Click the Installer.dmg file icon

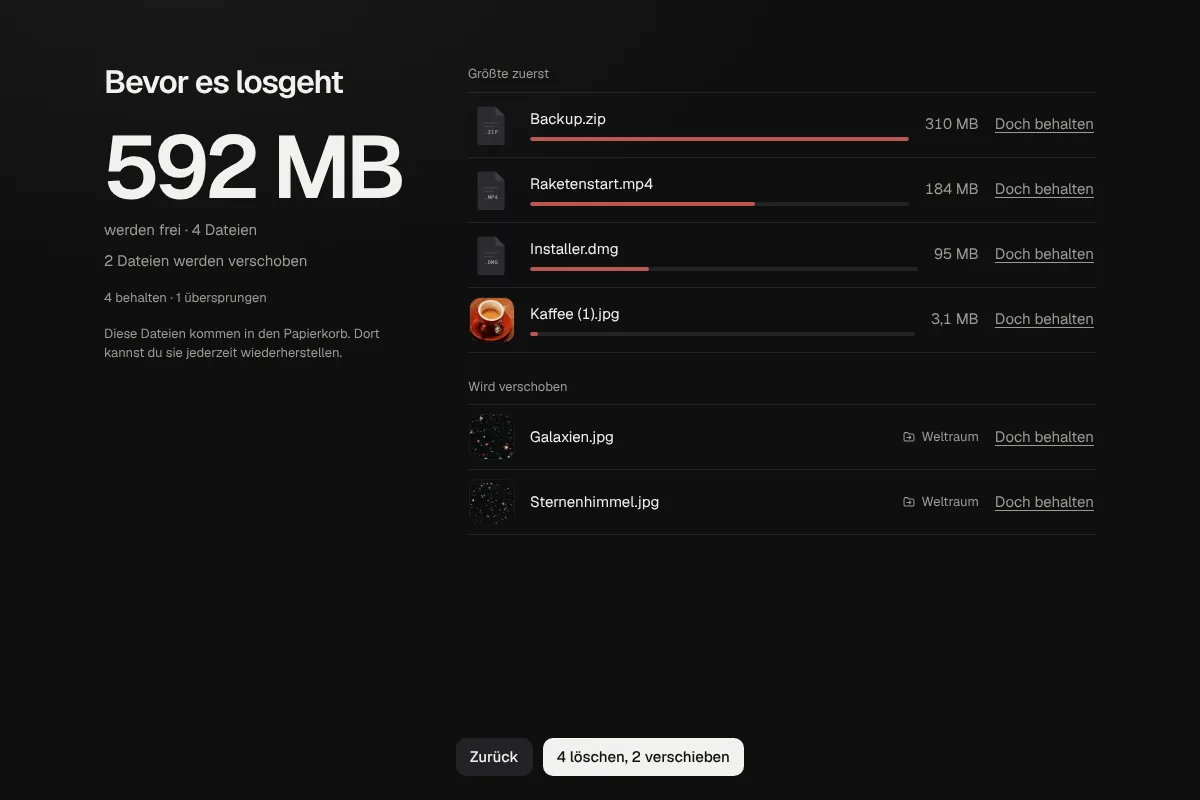[x=491, y=255]
